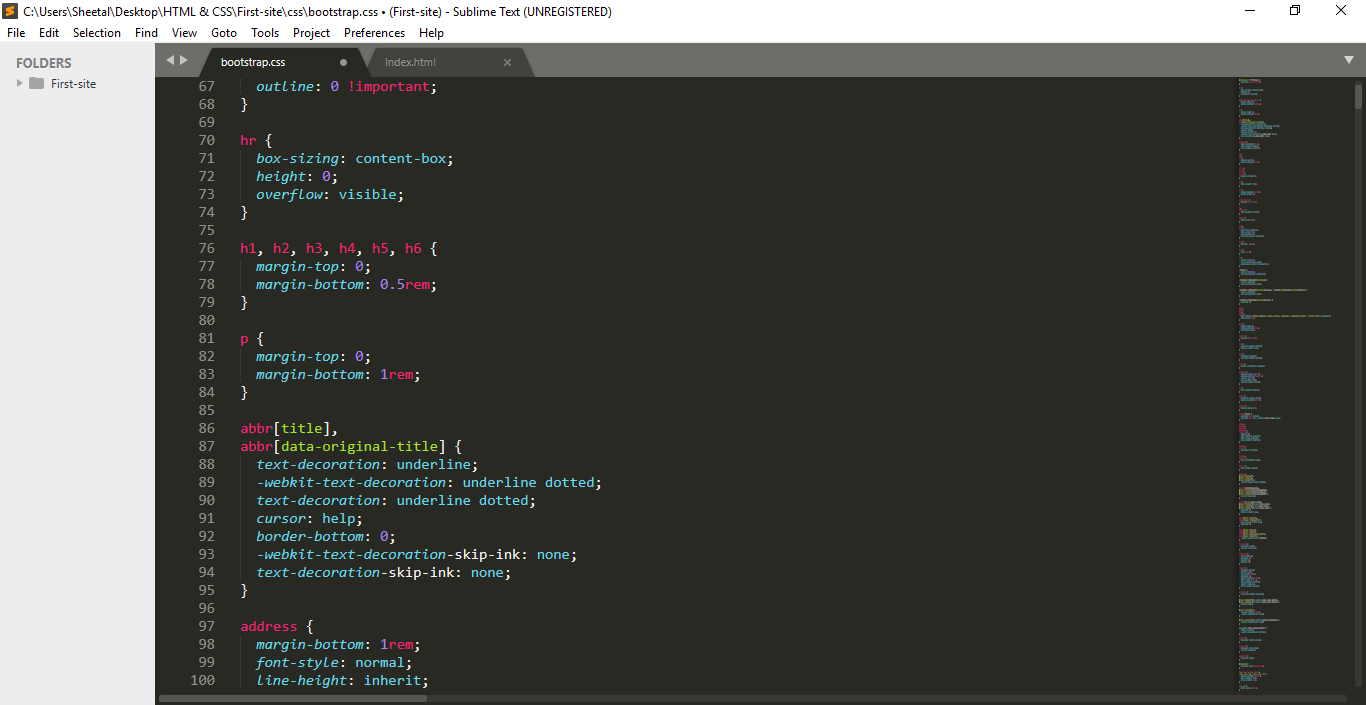Open the Tools menu
This screenshot has width=1366, height=705.
click(265, 33)
